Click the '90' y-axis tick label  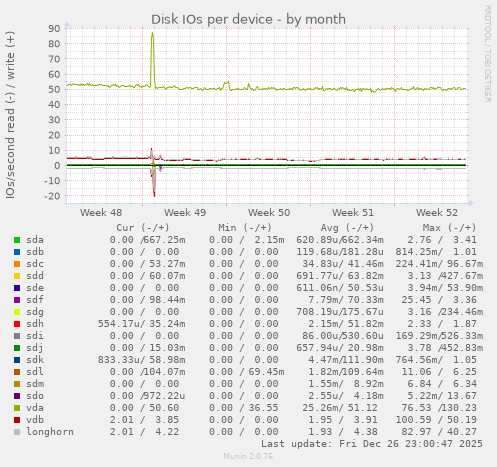click(54, 29)
